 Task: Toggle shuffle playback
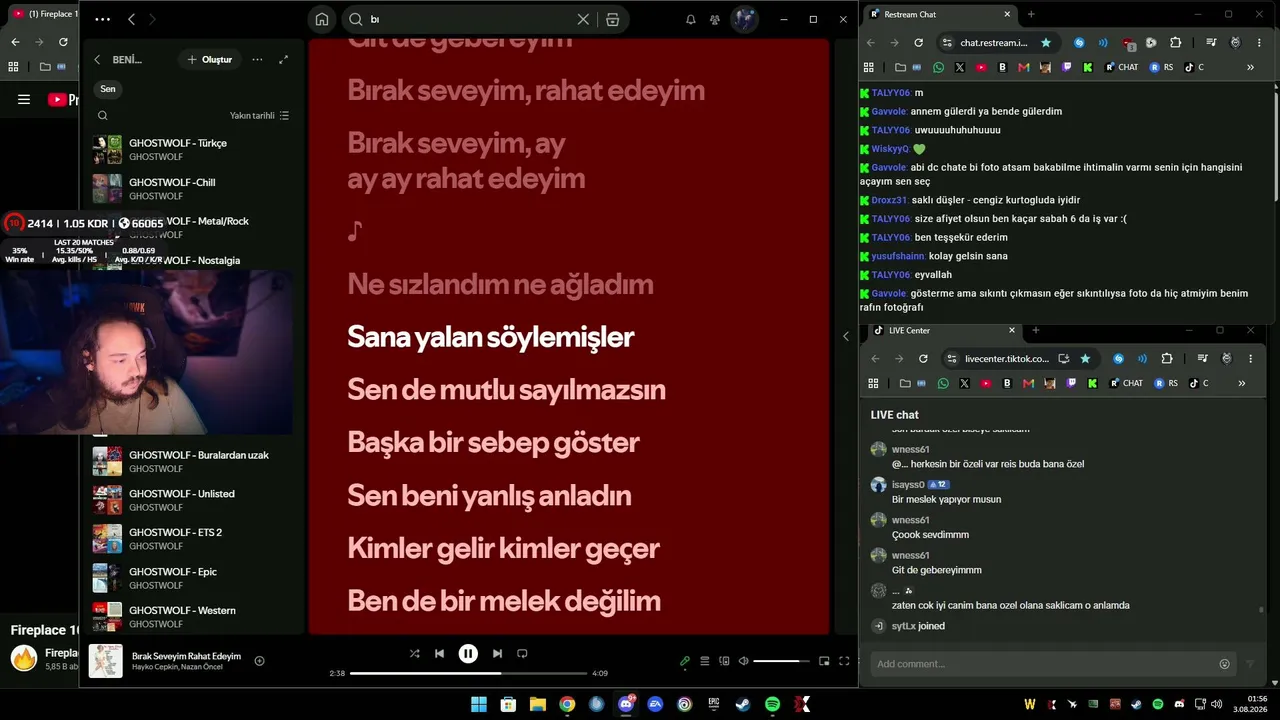pos(415,654)
